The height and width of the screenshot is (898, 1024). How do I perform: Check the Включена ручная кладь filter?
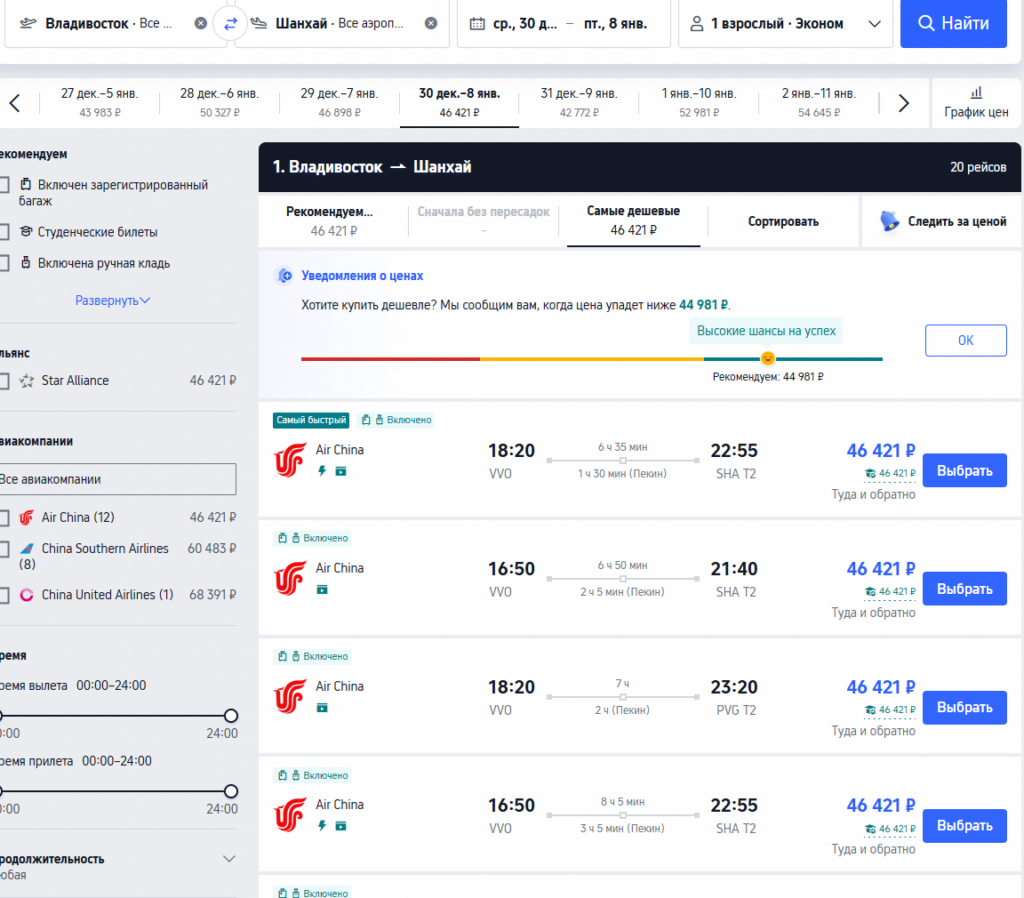click(4, 263)
